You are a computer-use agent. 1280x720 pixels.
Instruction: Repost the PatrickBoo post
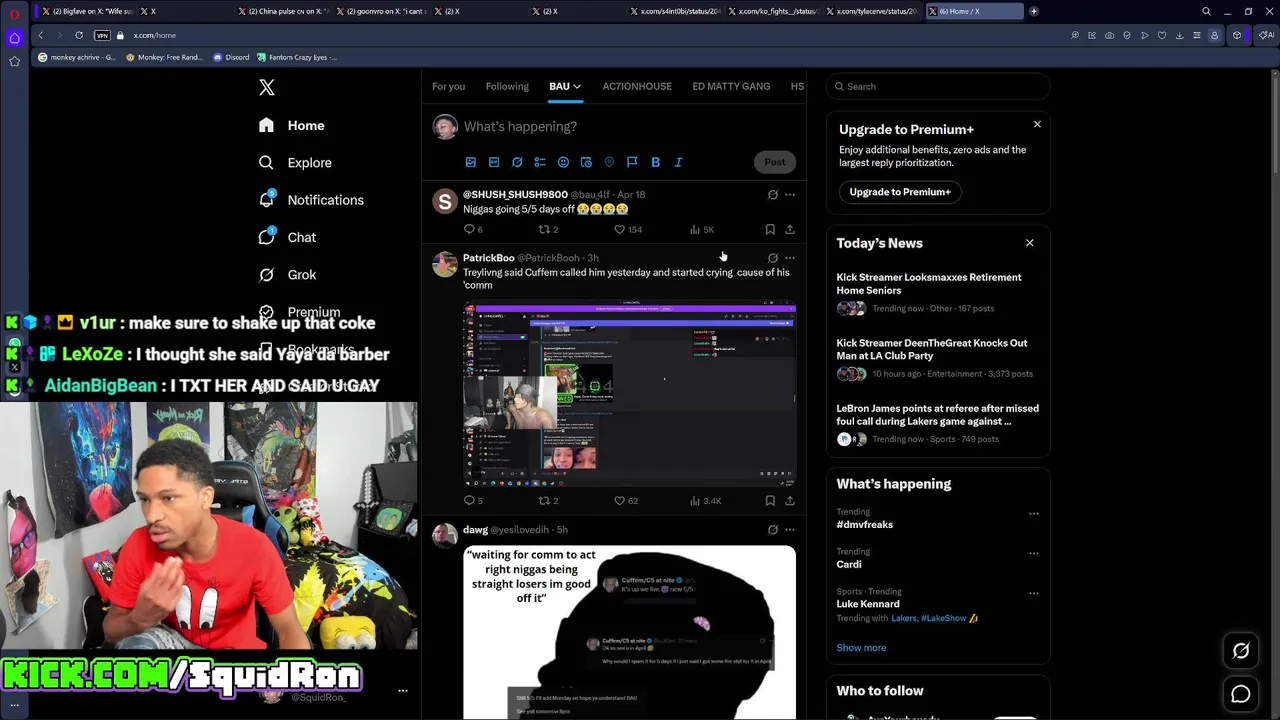[x=548, y=500]
